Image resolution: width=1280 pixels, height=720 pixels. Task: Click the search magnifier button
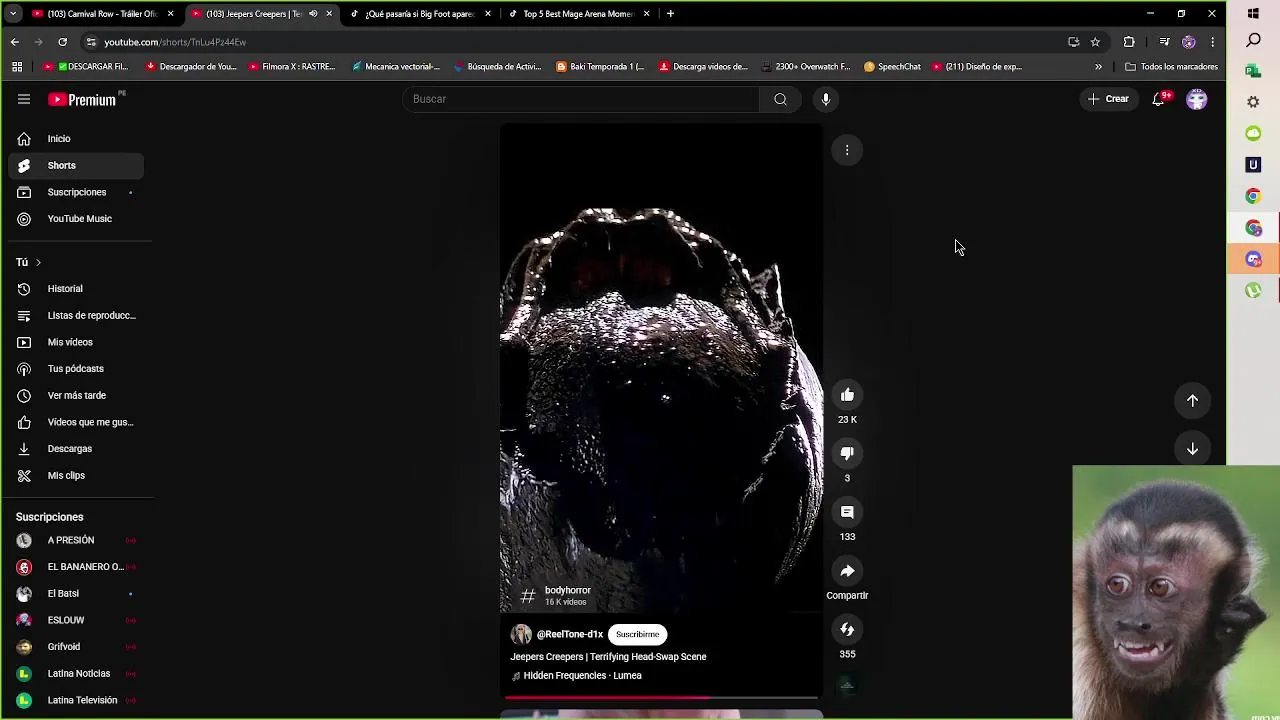coord(780,99)
